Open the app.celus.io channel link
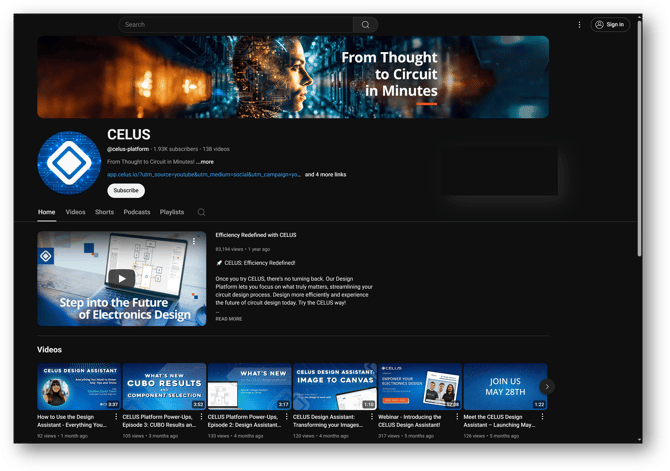Viewport: 670px width, 471px height. tap(204, 174)
